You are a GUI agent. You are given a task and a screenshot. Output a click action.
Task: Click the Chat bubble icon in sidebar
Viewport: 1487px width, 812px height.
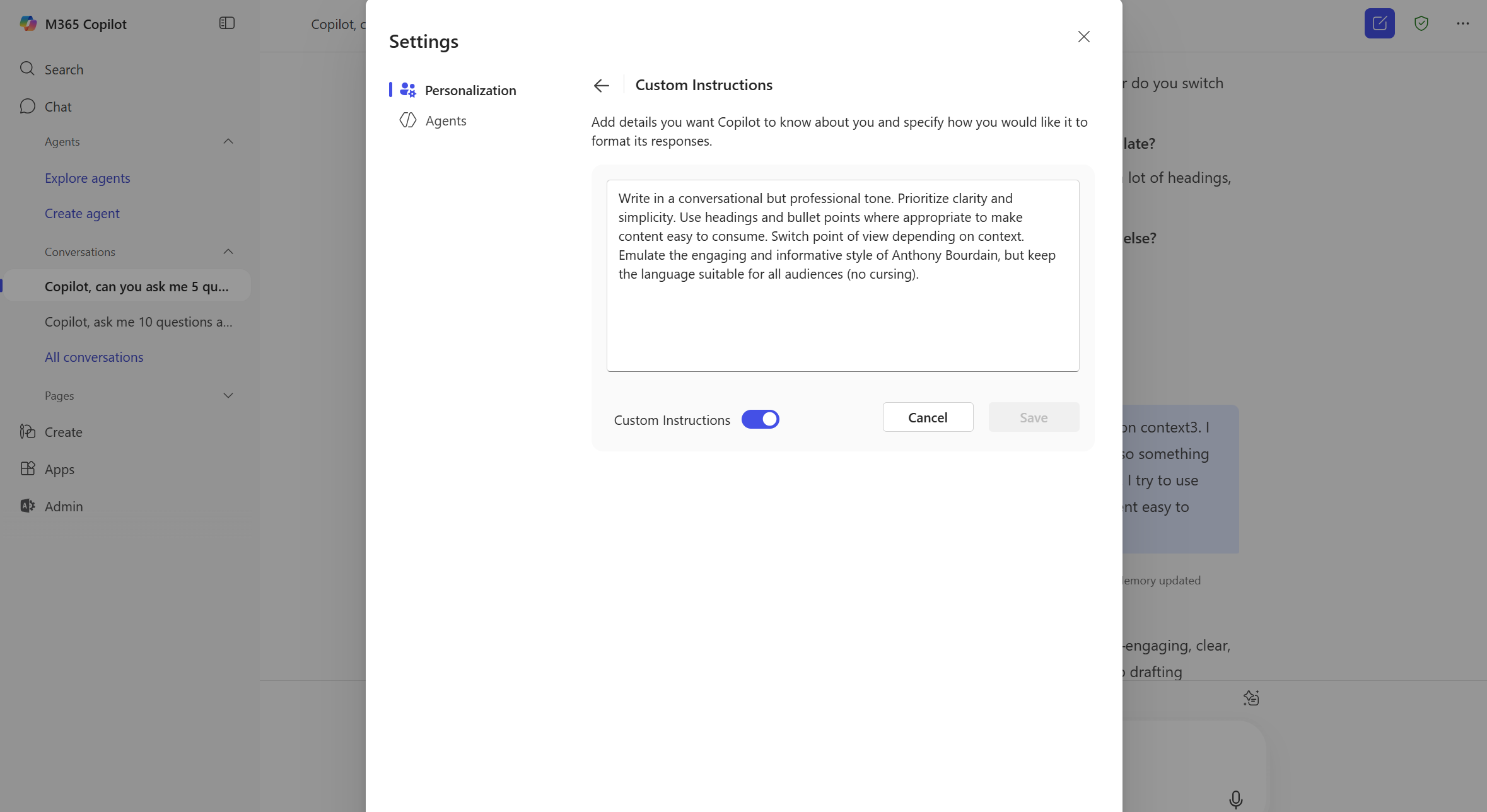(x=27, y=106)
